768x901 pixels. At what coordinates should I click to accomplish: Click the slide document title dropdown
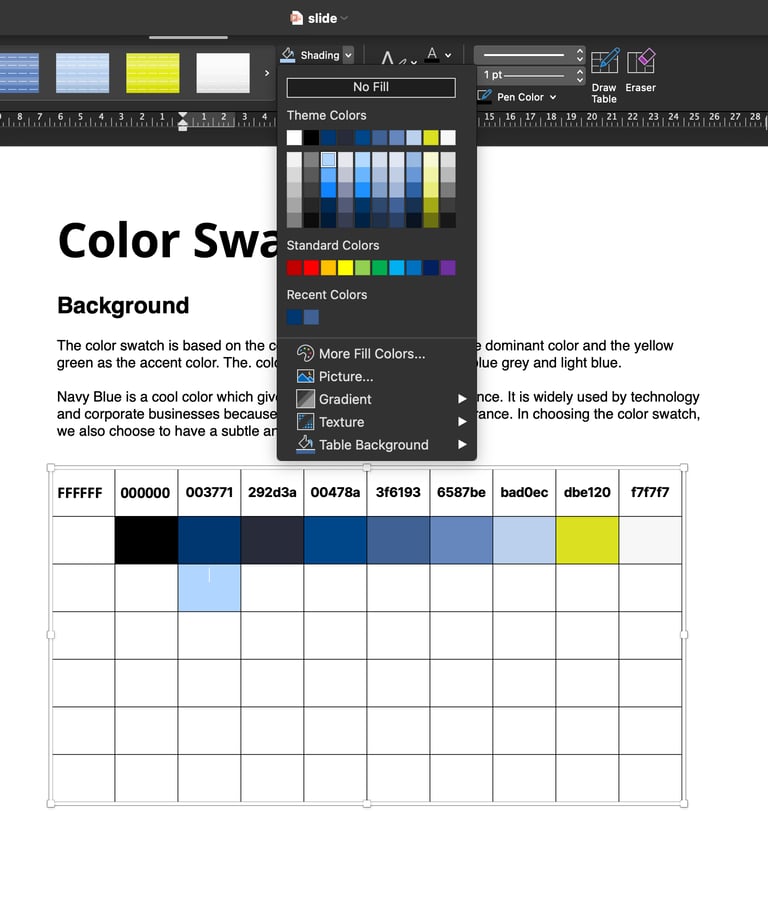pos(344,18)
